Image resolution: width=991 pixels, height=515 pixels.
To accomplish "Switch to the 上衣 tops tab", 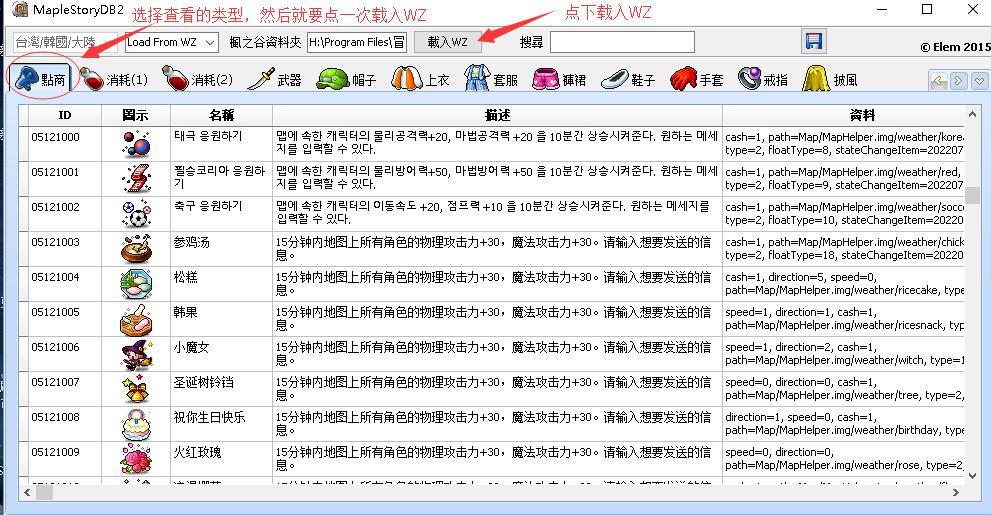I will (x=420, y=80).
